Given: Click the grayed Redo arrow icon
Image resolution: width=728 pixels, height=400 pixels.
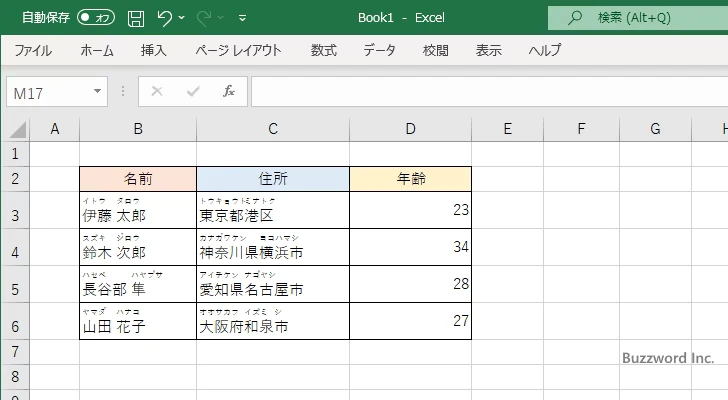Looking at the screenshot, I should pyautogui.click(x=204, y=18).
